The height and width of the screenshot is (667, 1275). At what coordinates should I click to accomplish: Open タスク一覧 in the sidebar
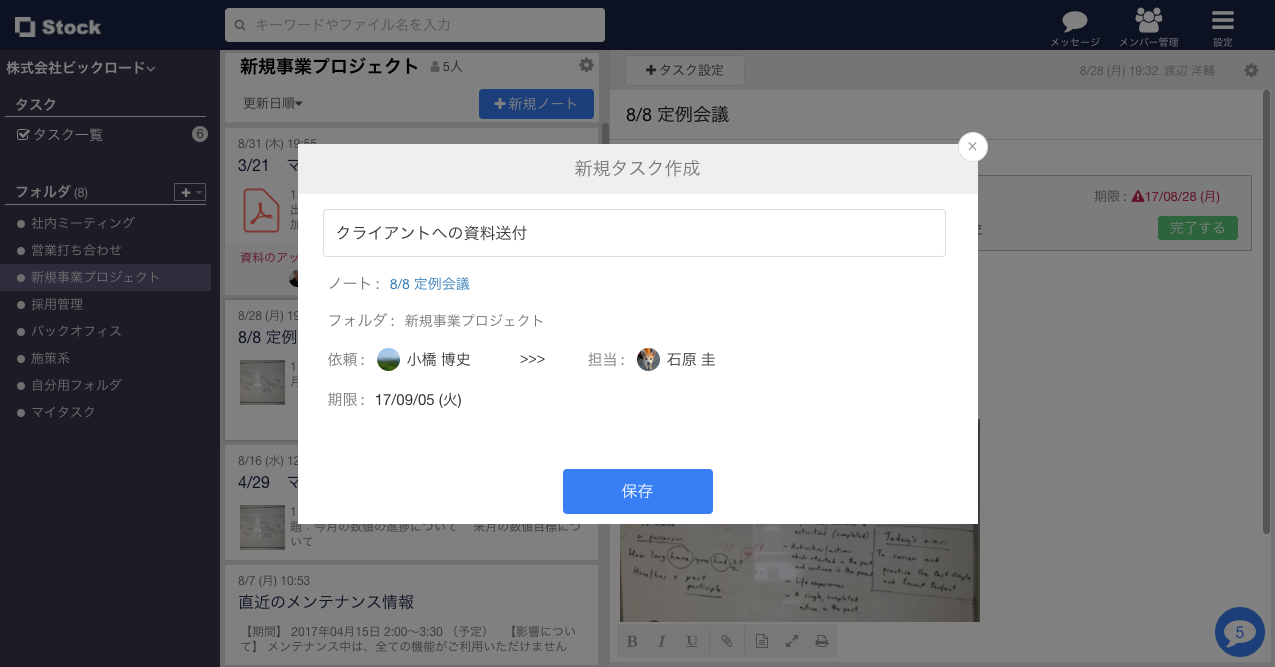[x=67, y=135]
